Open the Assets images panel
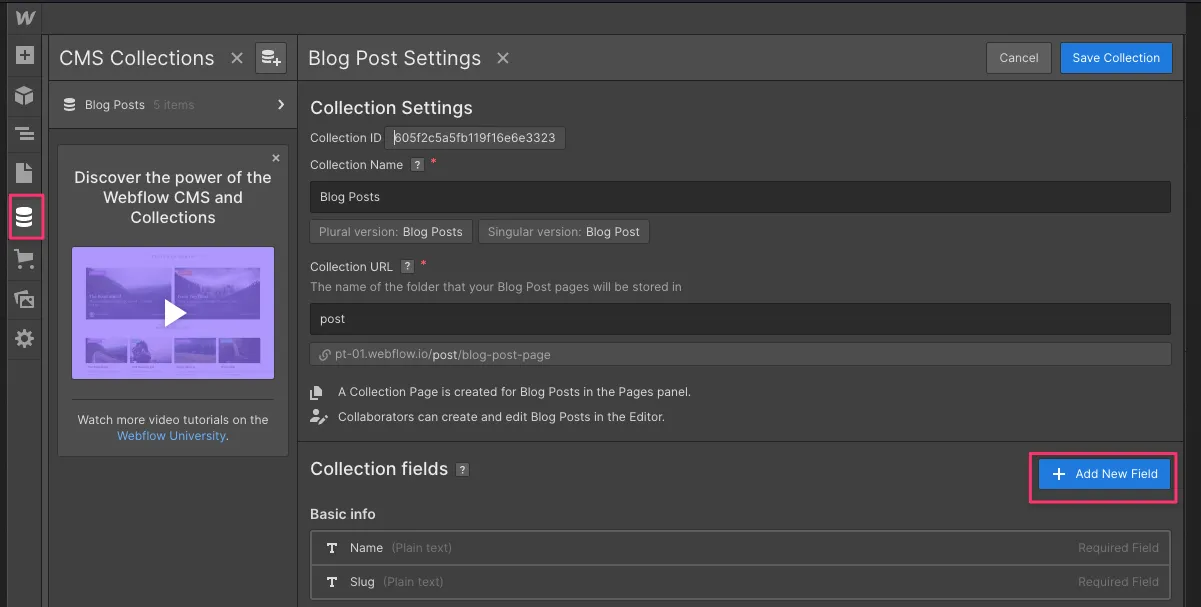This screenshot has width=1201, height=607. click(25, 299)
